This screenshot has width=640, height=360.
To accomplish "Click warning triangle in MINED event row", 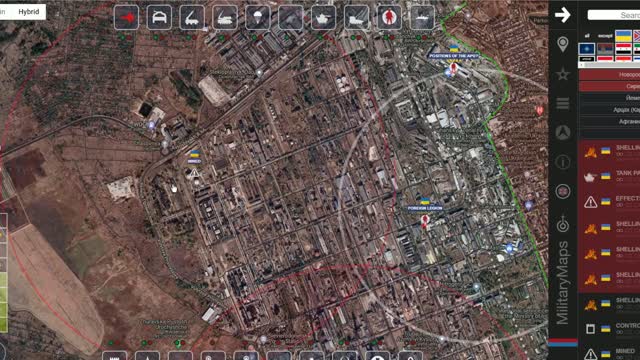I will (x=590, y=354).
